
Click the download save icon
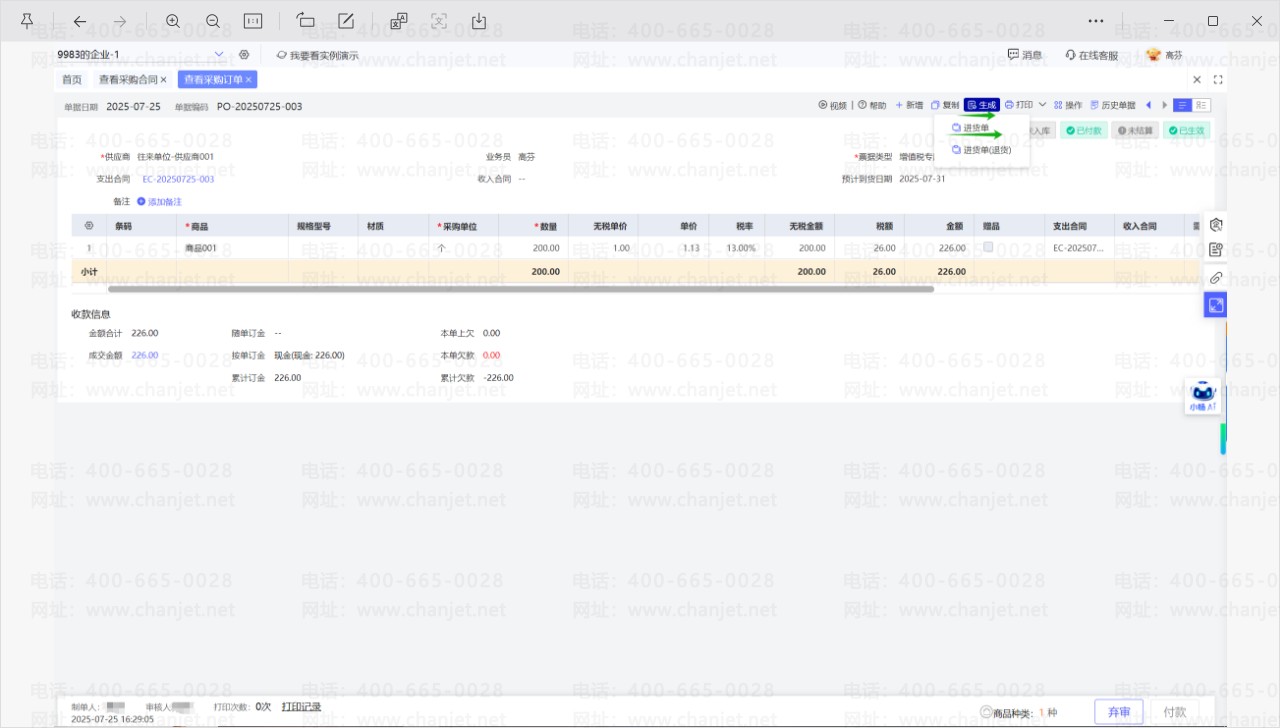click(479, 21)
